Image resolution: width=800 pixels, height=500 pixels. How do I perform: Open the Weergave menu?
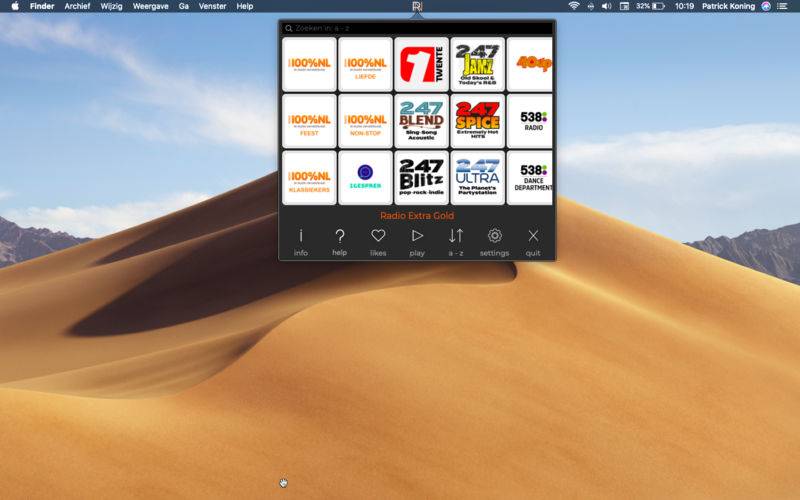click(x=151, y=6)
